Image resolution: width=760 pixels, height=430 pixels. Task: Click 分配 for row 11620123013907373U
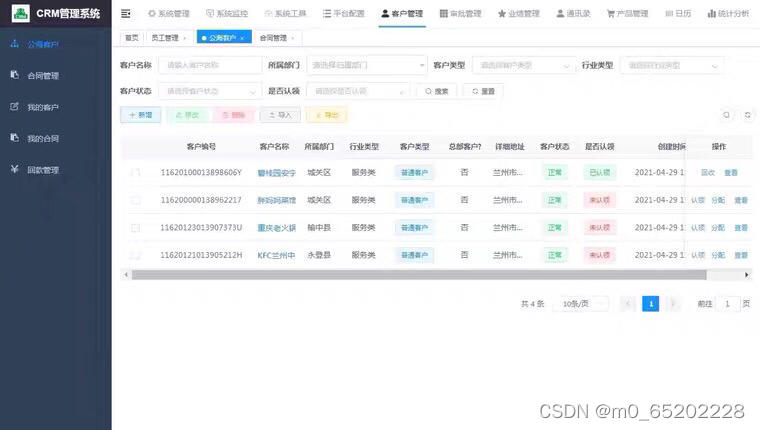[x=718, y=228]
